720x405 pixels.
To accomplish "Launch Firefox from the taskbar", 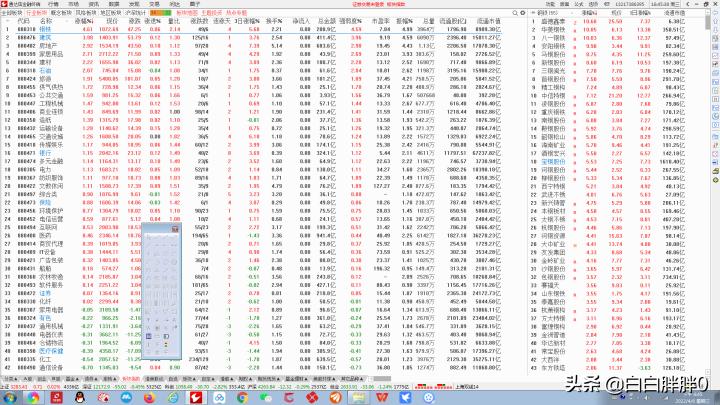I will coord(149,398).
